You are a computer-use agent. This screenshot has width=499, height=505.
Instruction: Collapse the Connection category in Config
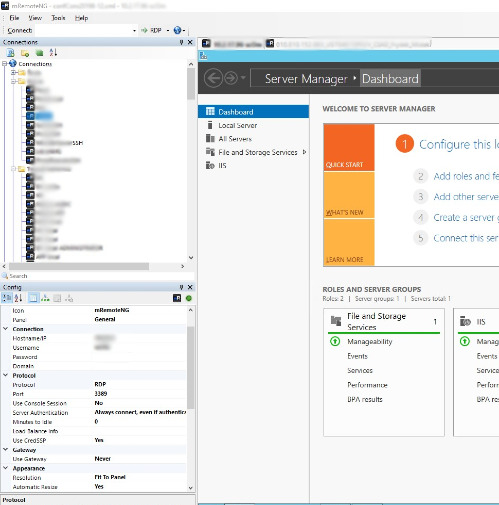coord(6,329)
